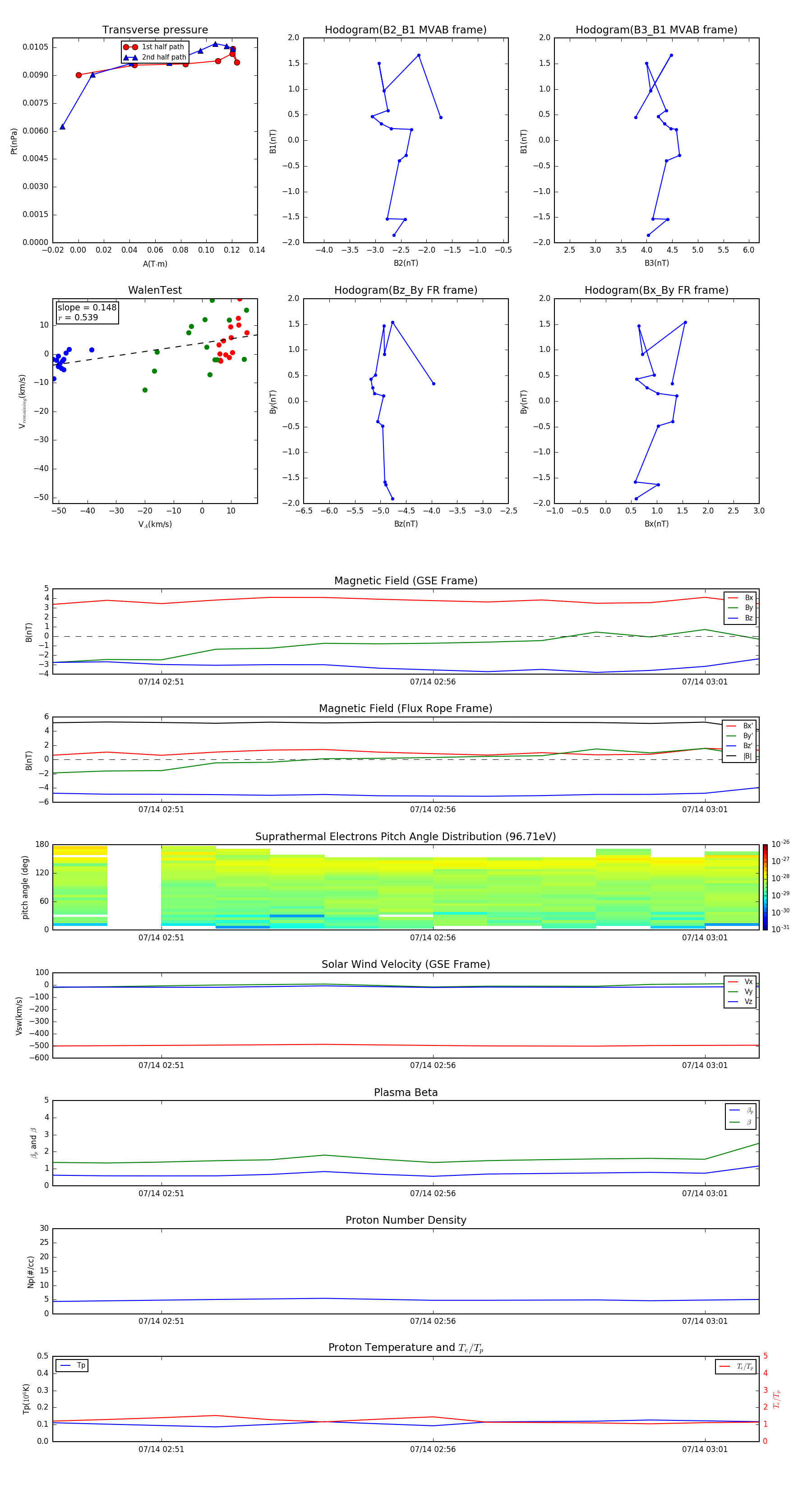This screenshot has width=812, height=1489.
Task: Click the 'WalenTest' plot title
Action: tap(155, 290)
